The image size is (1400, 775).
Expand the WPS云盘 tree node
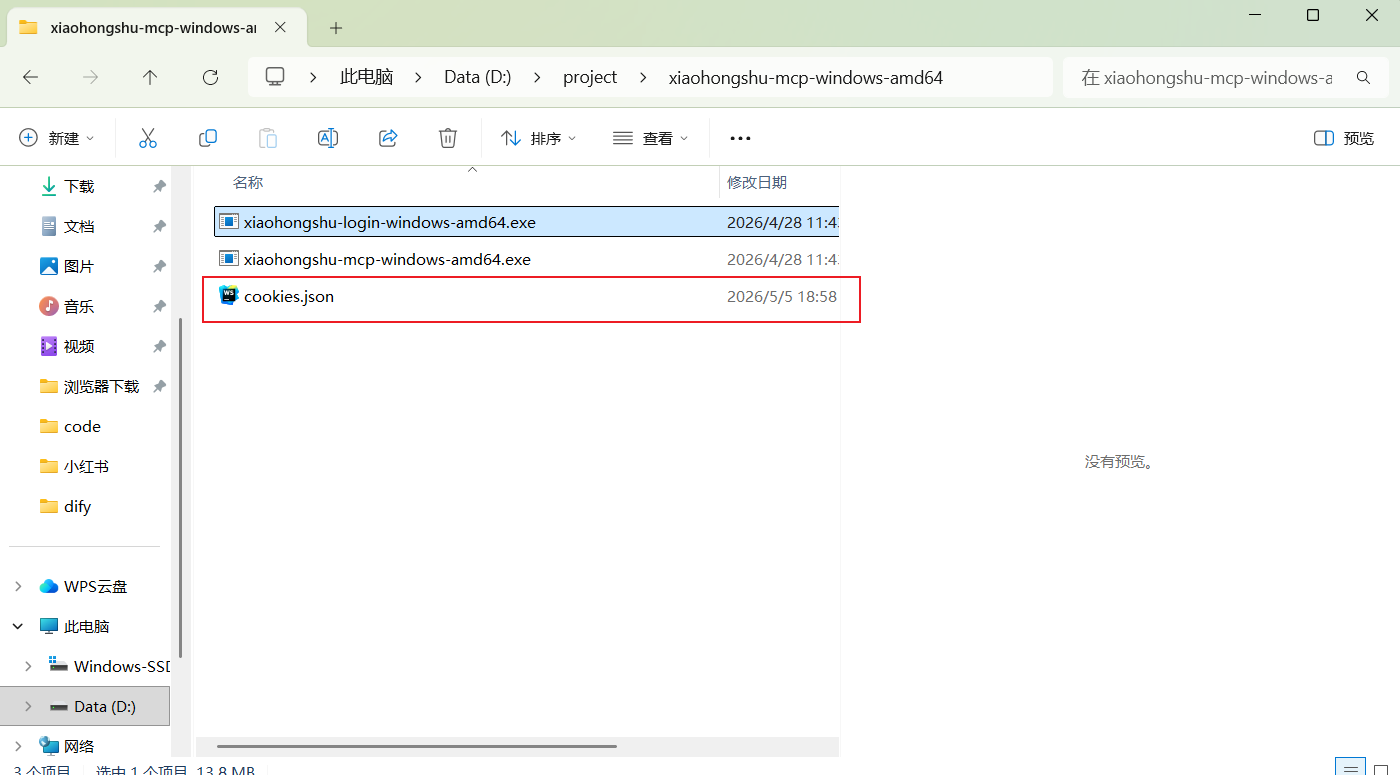coord(18,586)
